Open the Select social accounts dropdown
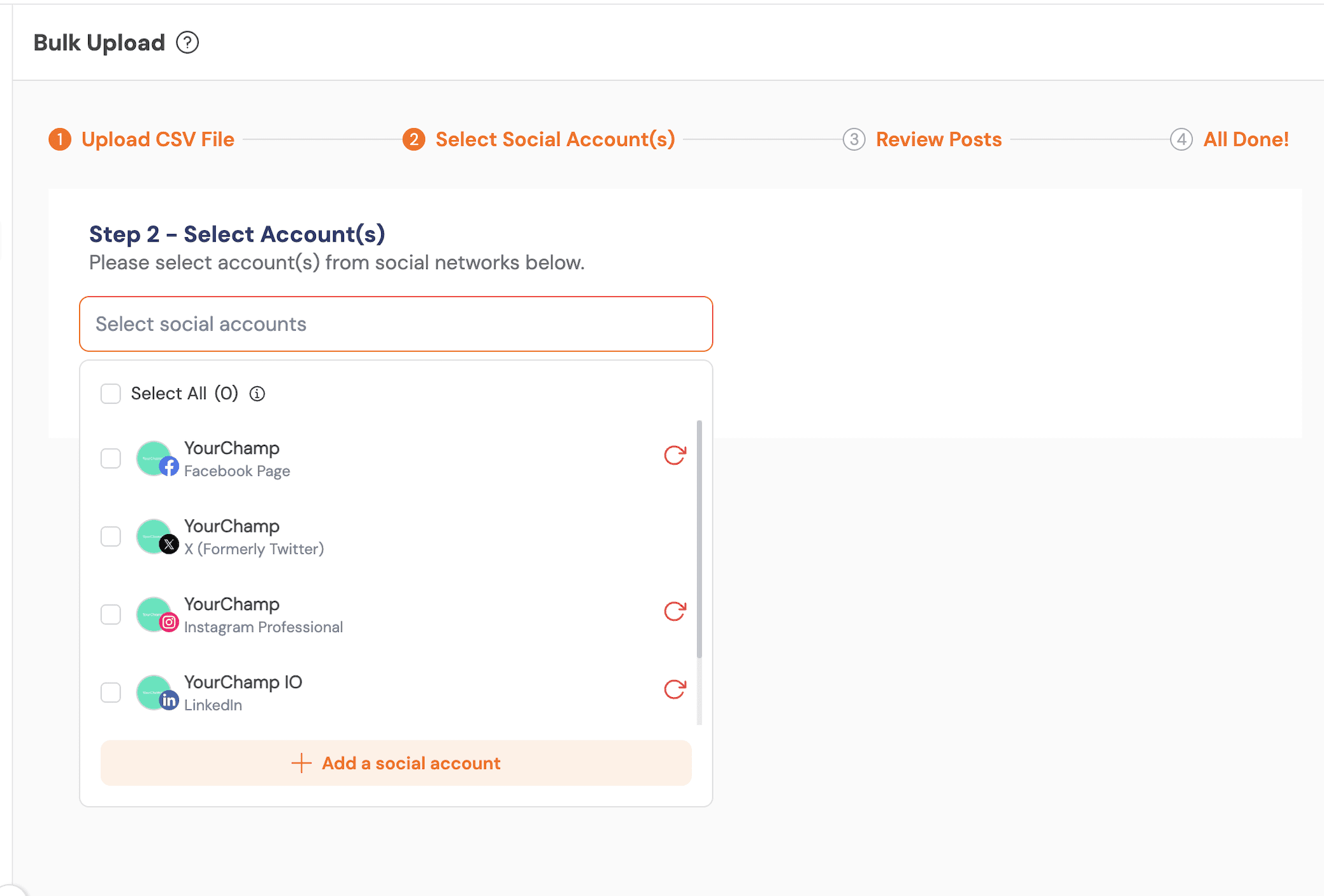Viewport: 1324px width, 896px height. point(396,324)
